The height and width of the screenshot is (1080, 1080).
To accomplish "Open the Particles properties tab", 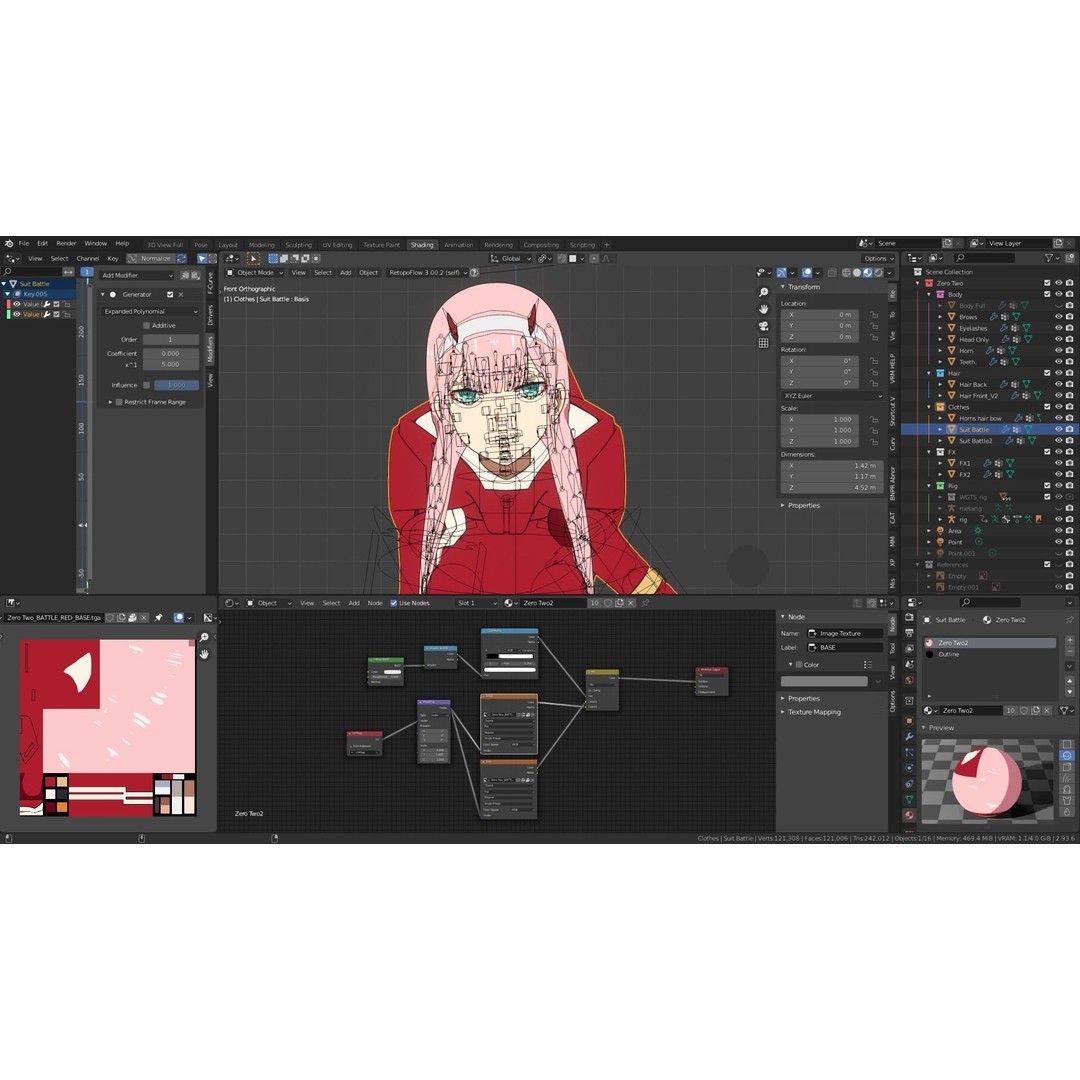I will coord(909,752).
